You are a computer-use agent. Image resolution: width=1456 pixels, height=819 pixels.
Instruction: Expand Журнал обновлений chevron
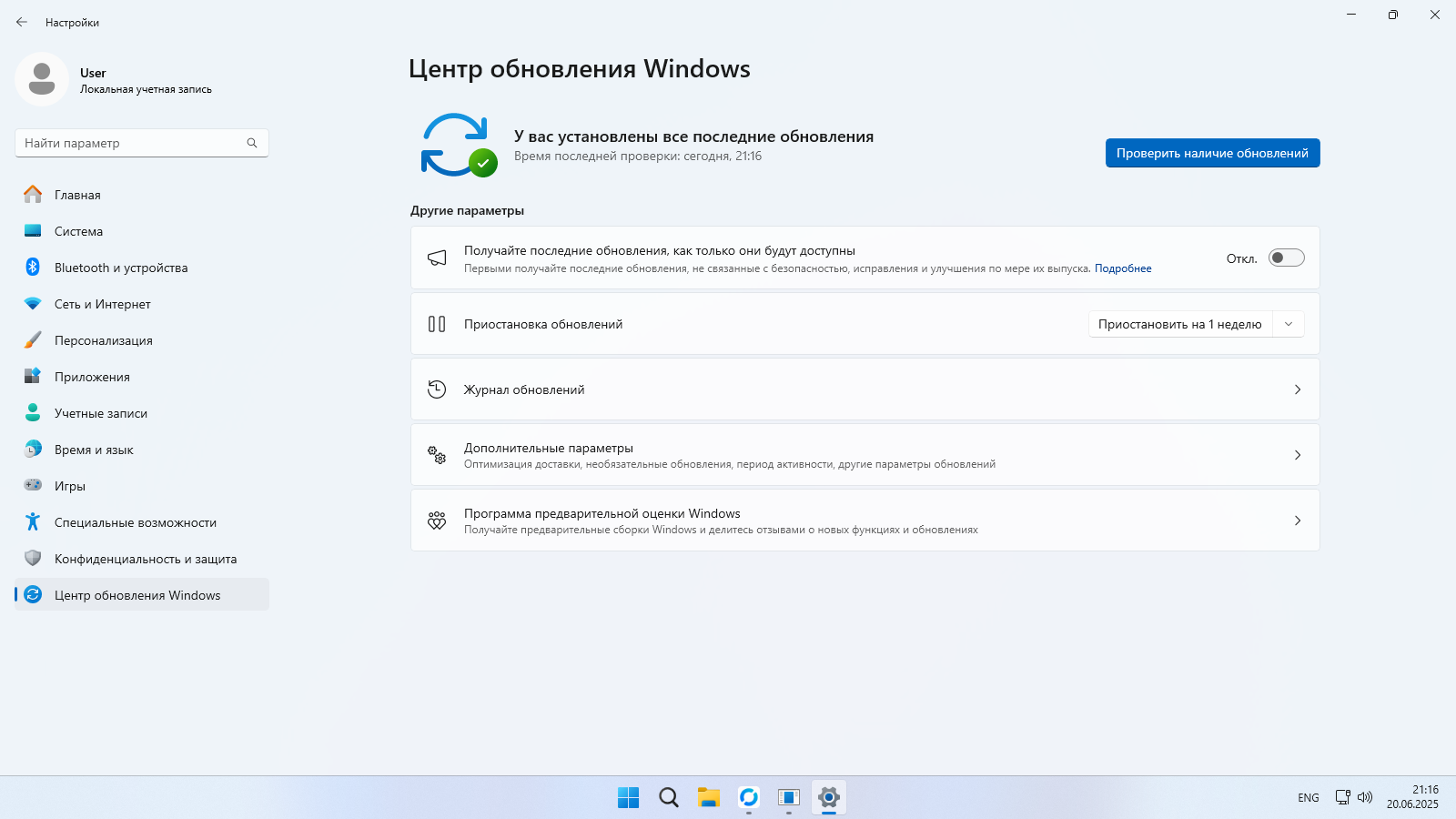click(1298, 389)
